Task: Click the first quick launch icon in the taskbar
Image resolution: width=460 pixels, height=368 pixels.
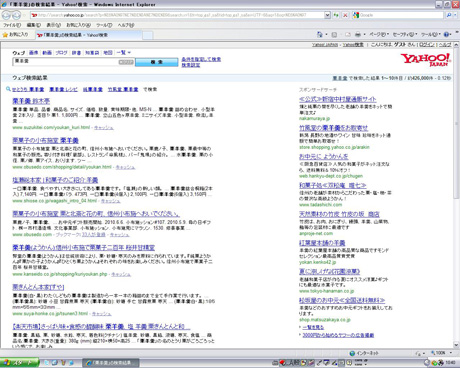Action: pos(47,363)
